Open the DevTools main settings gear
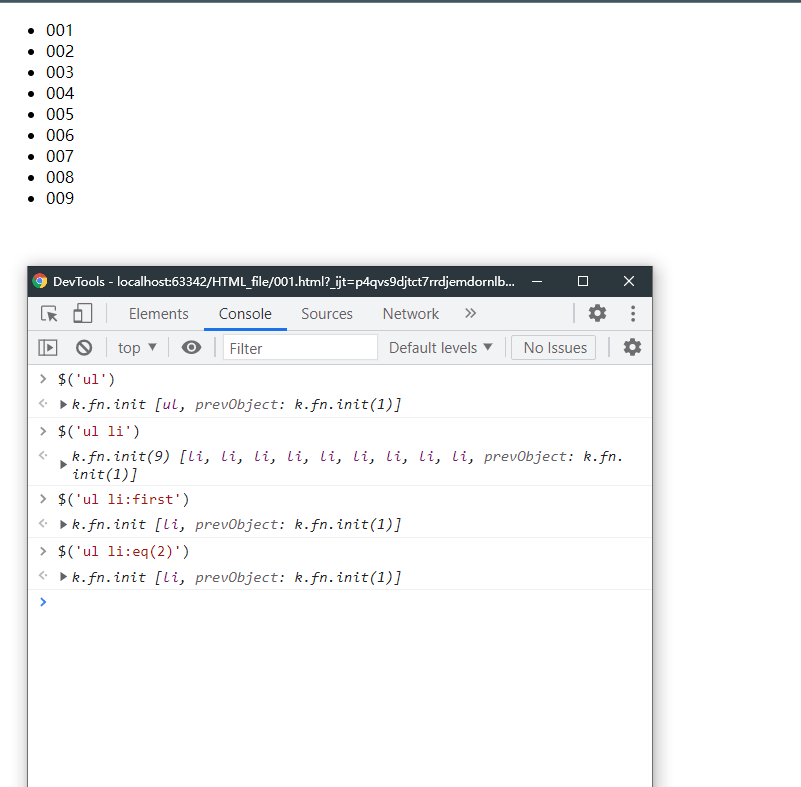Image resolution: width=801 pixels, height=787 pixels. 597,314
